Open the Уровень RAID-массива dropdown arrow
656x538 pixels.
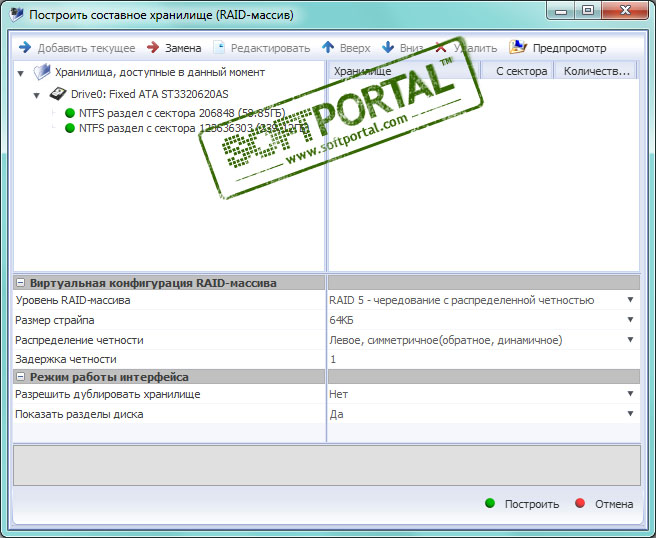(630, 300)
